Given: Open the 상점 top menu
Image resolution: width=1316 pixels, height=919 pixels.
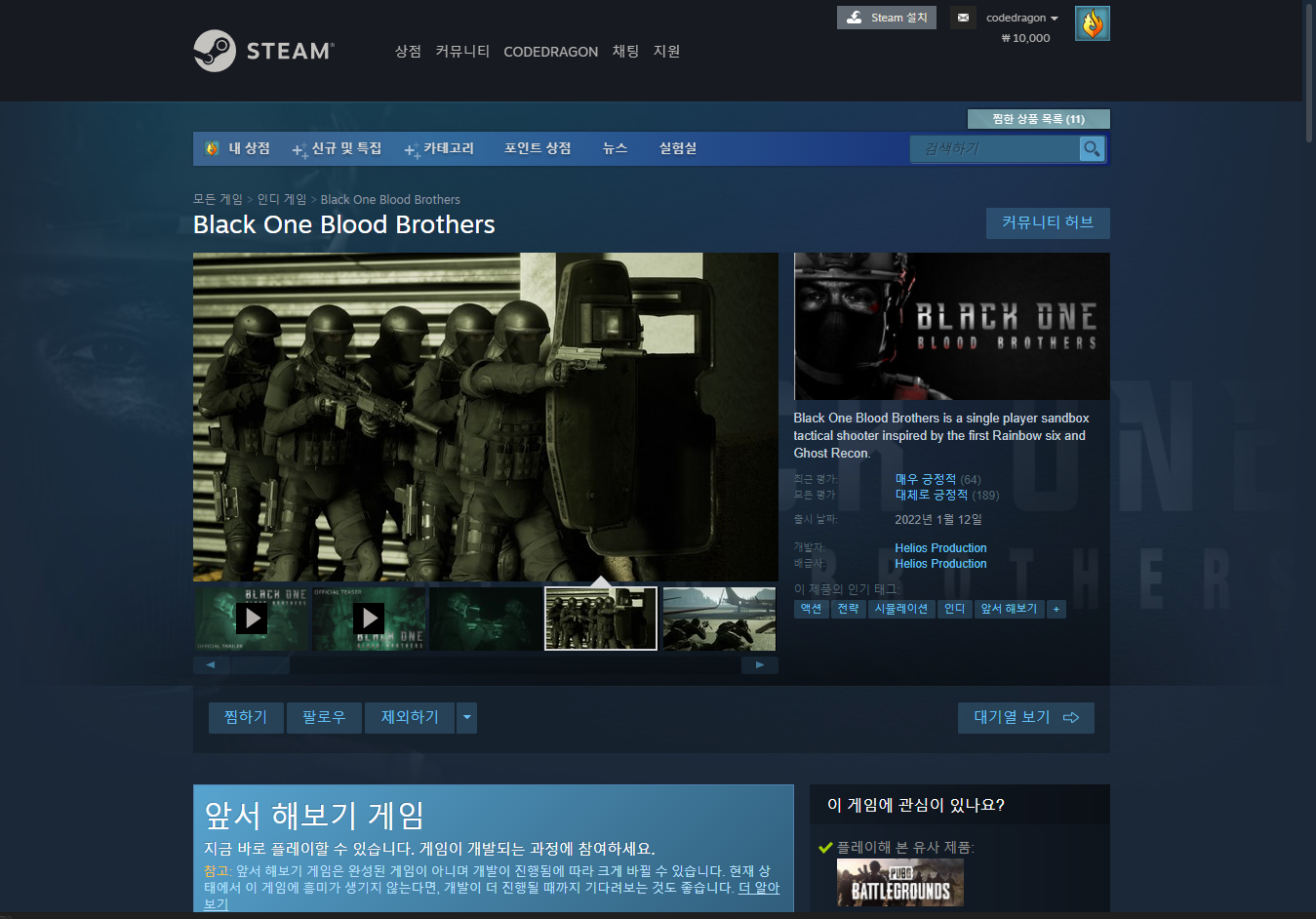Looking at the screenshot, I should 408,51.
